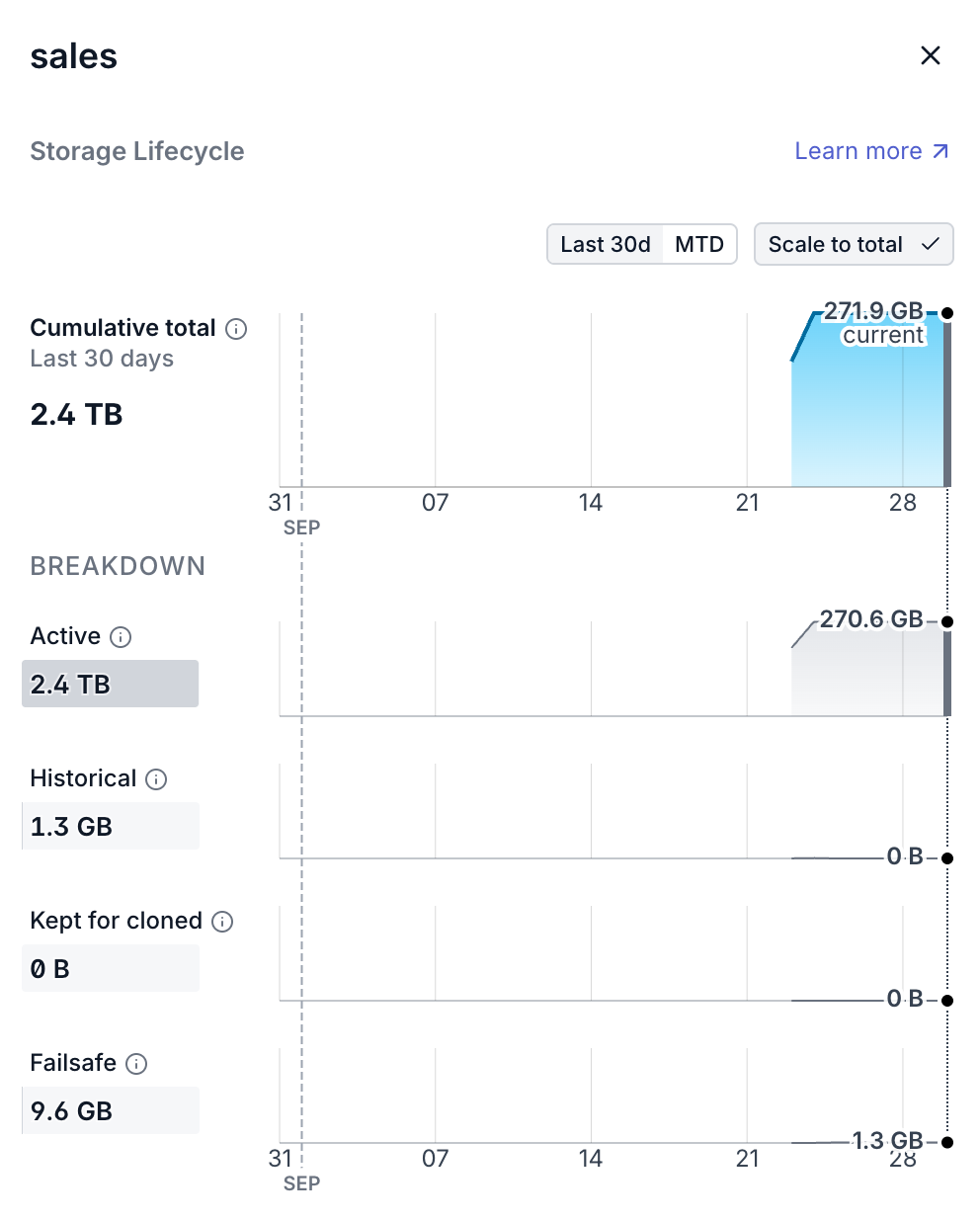Select Kept for cloned 0 B value

point(111,968)
